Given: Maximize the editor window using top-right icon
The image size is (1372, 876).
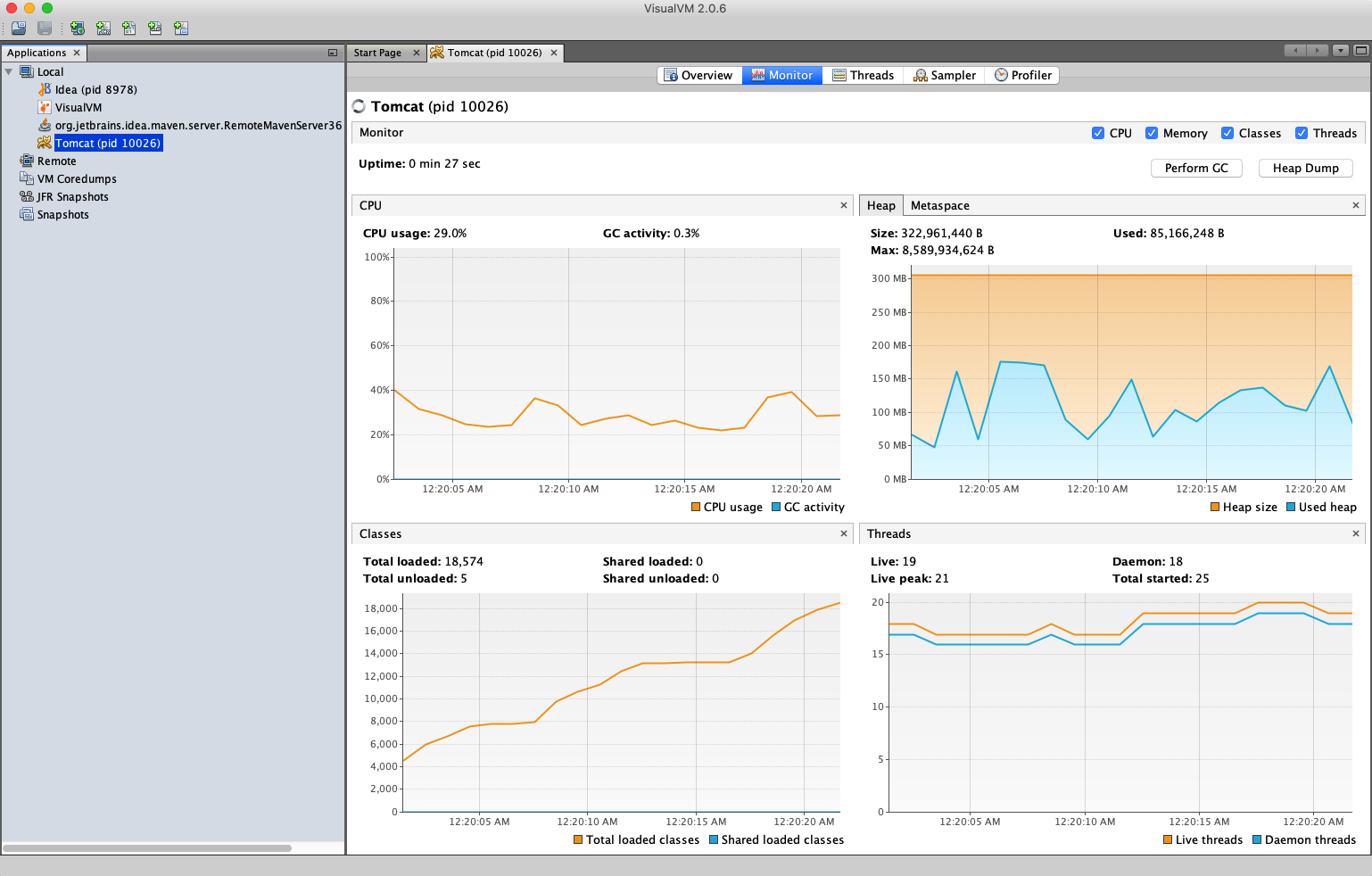Looking at the screenshot, I should 1360,51.
